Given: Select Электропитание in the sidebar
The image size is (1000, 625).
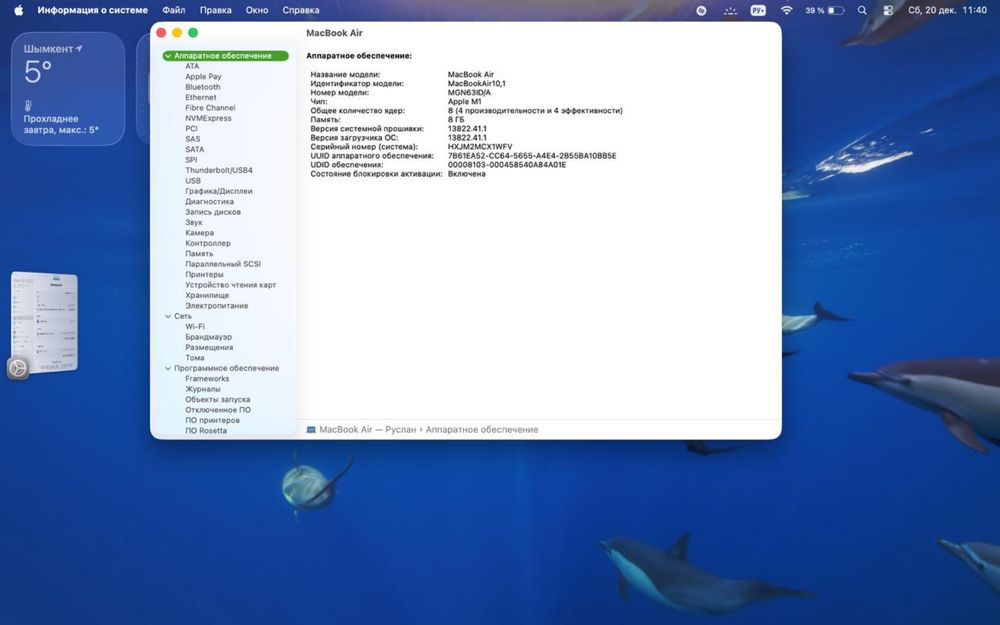Looking at the screenshot, I should pyautogui.click(x=216, y=306).
